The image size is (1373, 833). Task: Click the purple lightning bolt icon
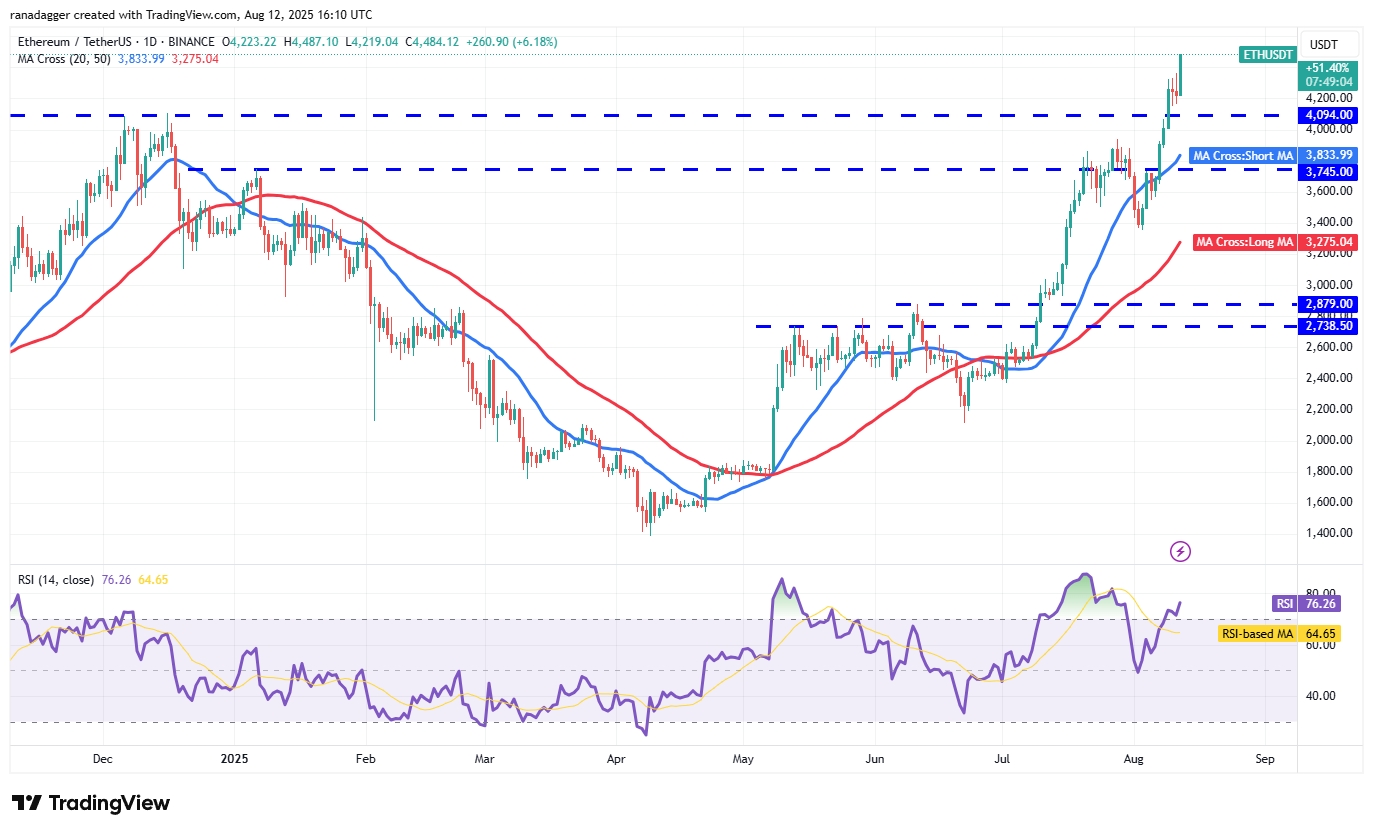click(1180, 551)
